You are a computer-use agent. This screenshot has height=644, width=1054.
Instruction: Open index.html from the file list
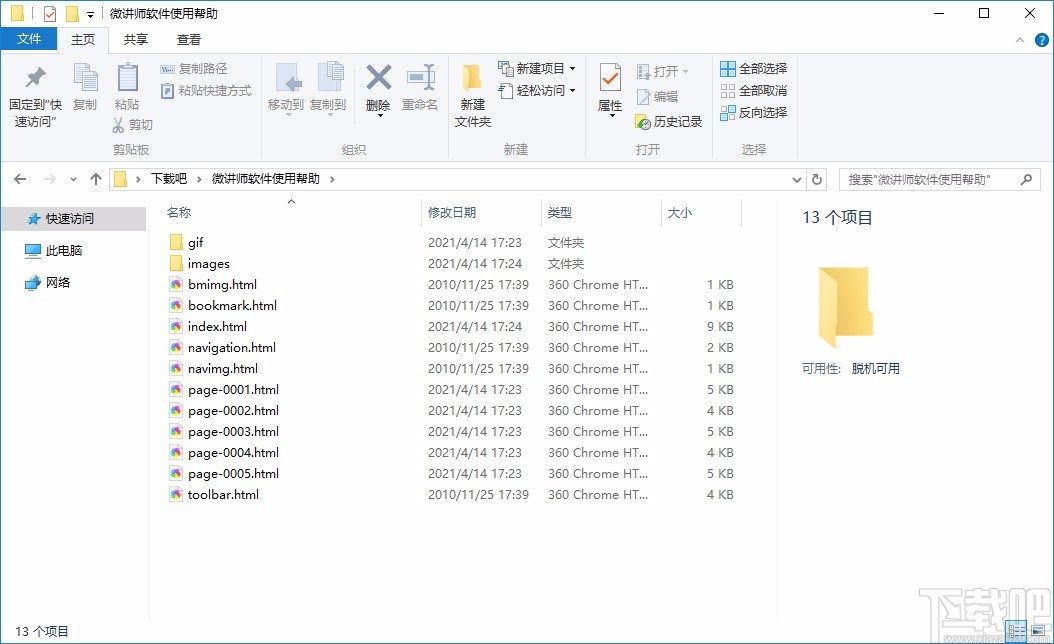[217, 326]
